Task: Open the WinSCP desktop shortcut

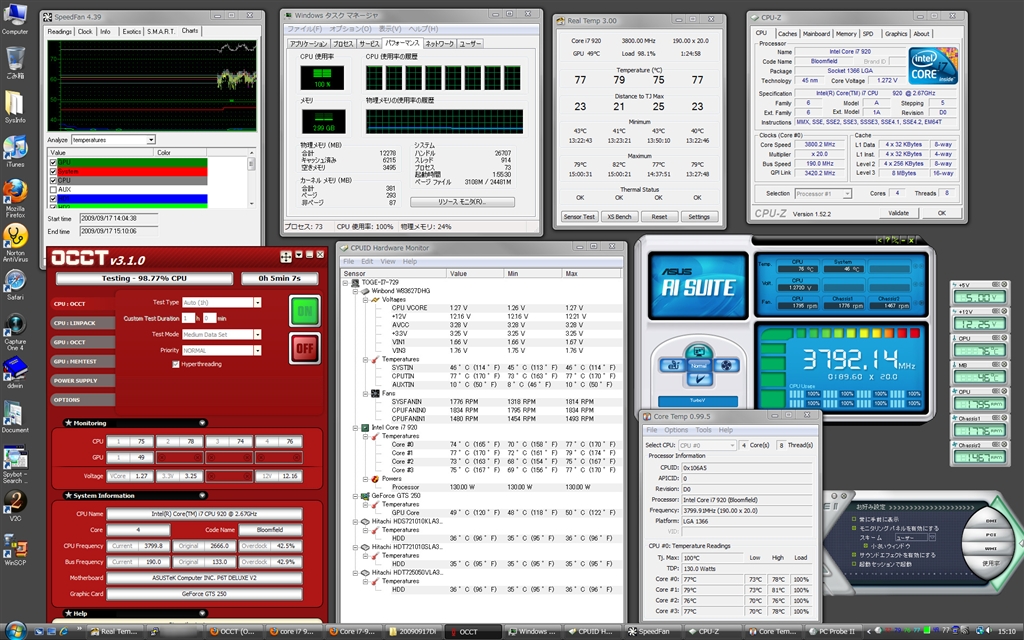Action: (15, 547)
